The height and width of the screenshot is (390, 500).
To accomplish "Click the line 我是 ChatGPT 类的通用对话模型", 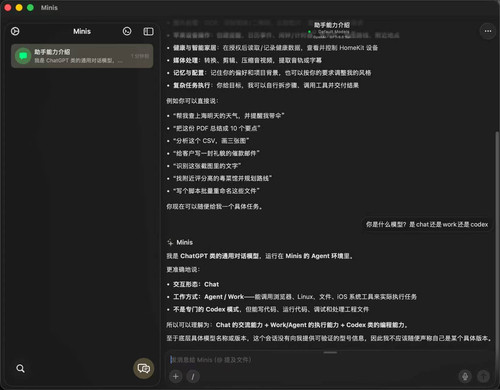I will [x=260, y=256].
